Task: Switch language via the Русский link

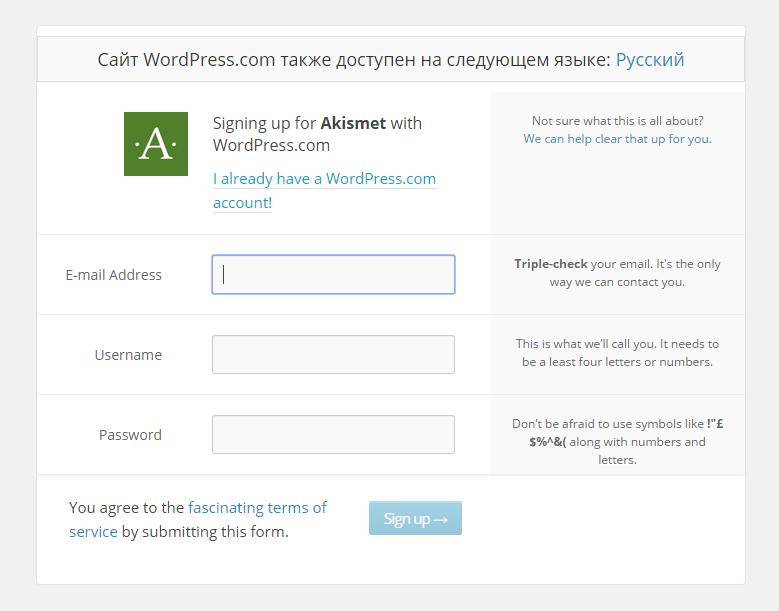Action: pyautogui.click(x=650, y=59)
